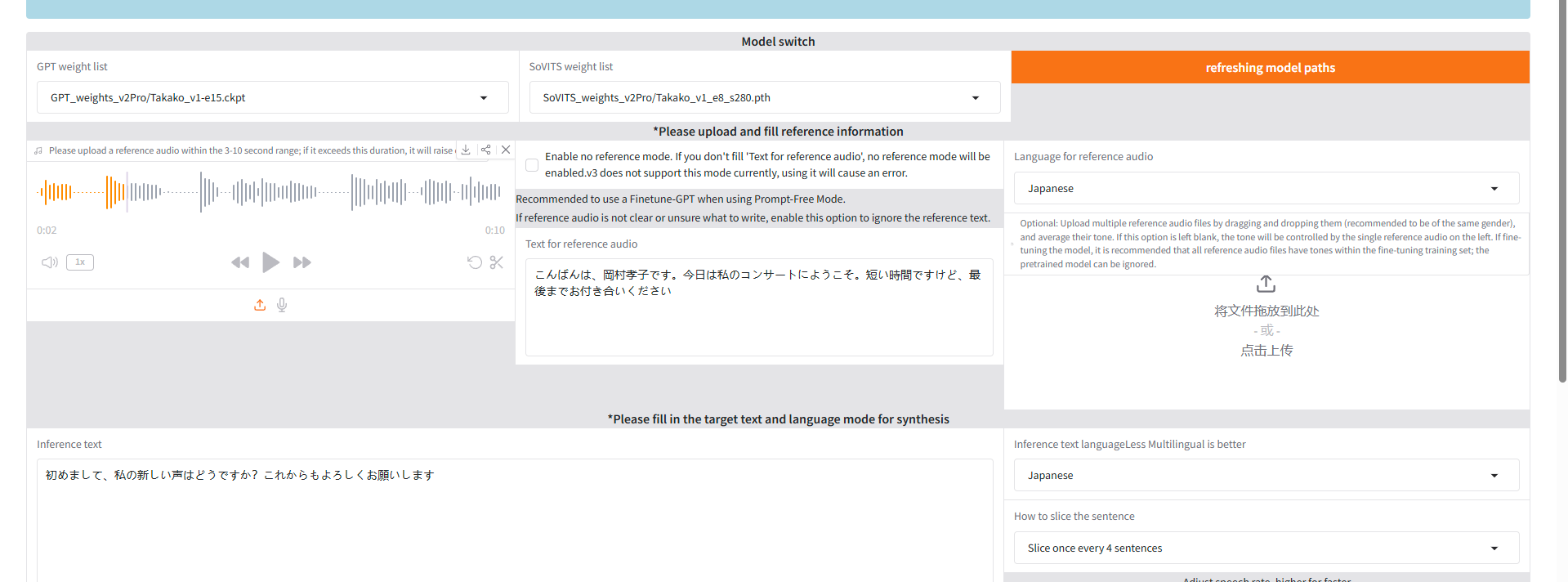Trim the reference audio with scissors
This screenshot has height=582, width=1568.
point(497,262)
